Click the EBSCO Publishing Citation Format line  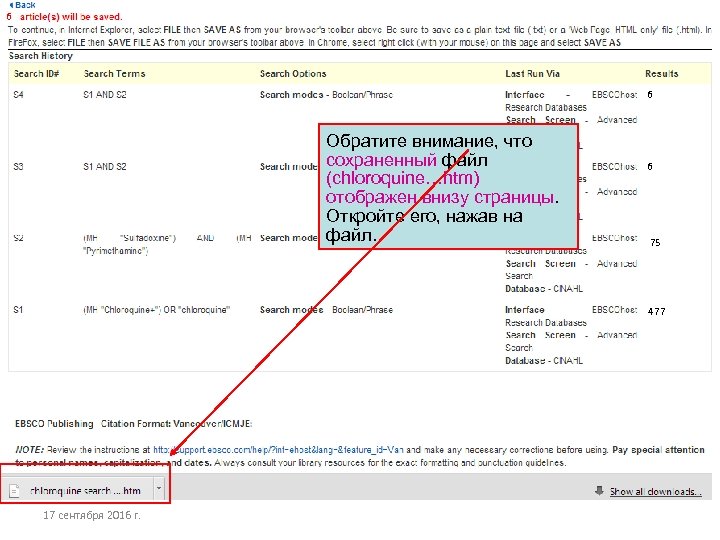pyautogui.click(x=134, y=423)
